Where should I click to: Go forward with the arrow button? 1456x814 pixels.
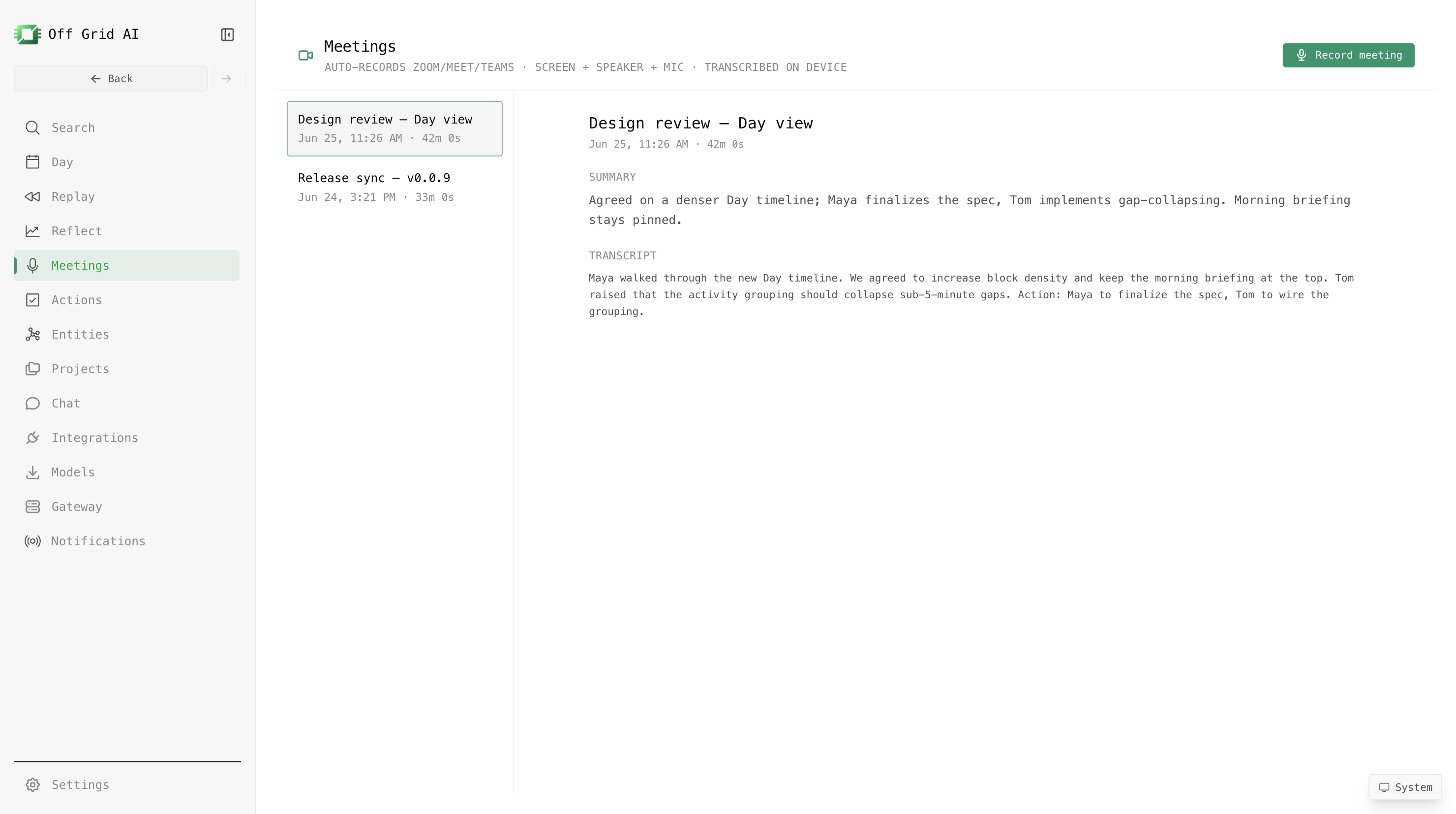(226, 79)
